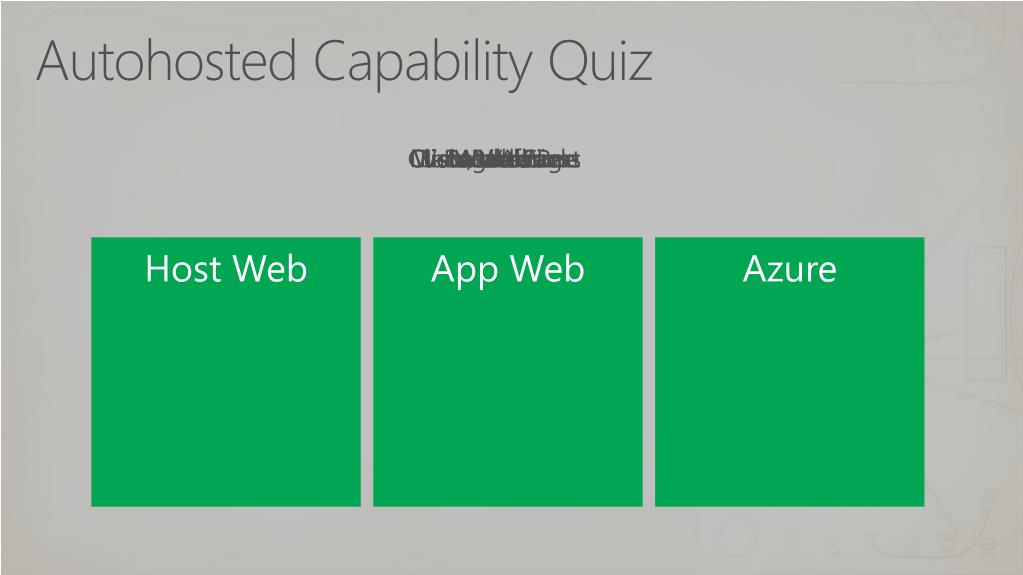
Task: Click the empty body of Host Web tile
Action: pos(226,398)
